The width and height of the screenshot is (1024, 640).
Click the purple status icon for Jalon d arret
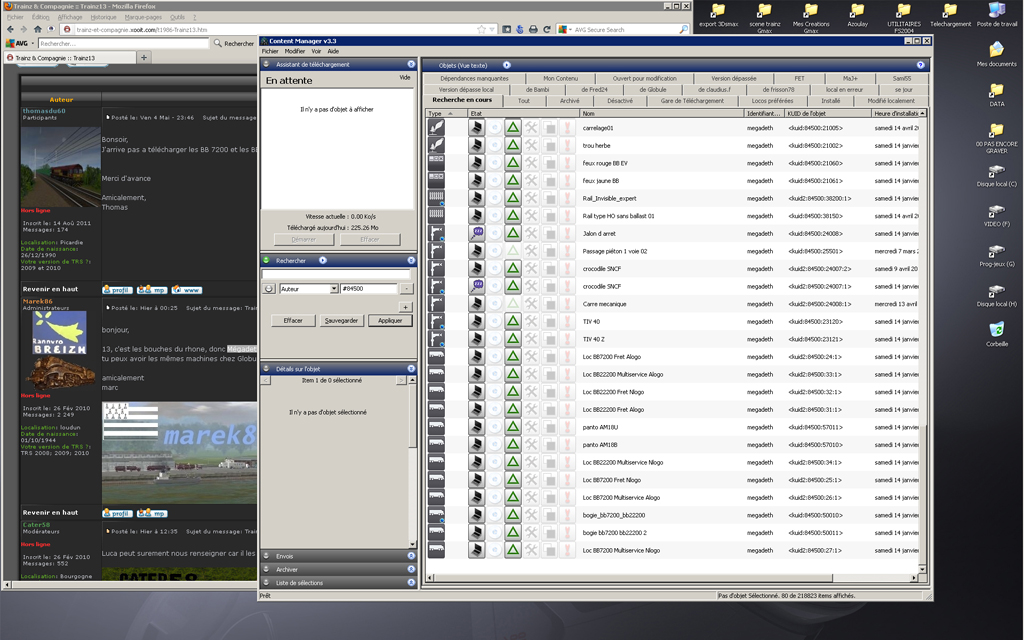477,233
